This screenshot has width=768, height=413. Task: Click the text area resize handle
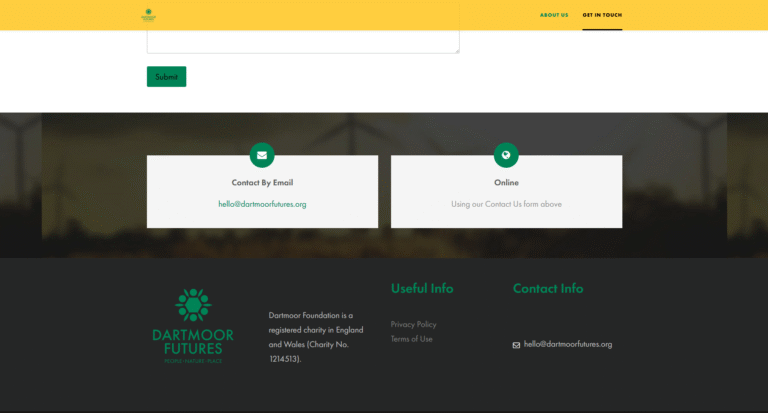click(x=456, y=50)
